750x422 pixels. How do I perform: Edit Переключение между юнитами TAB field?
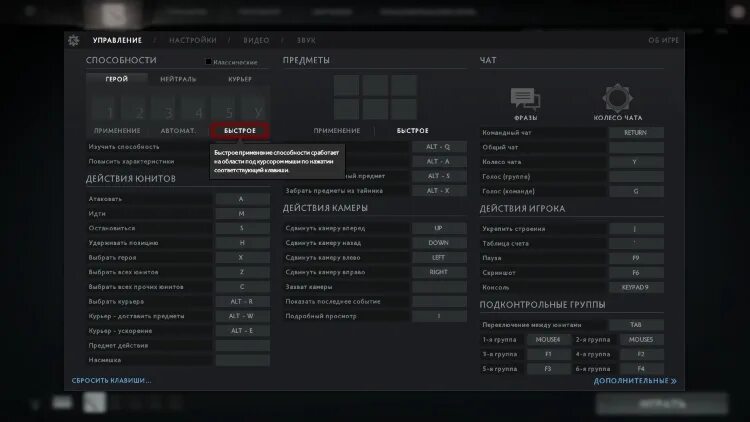click(636, 324)
